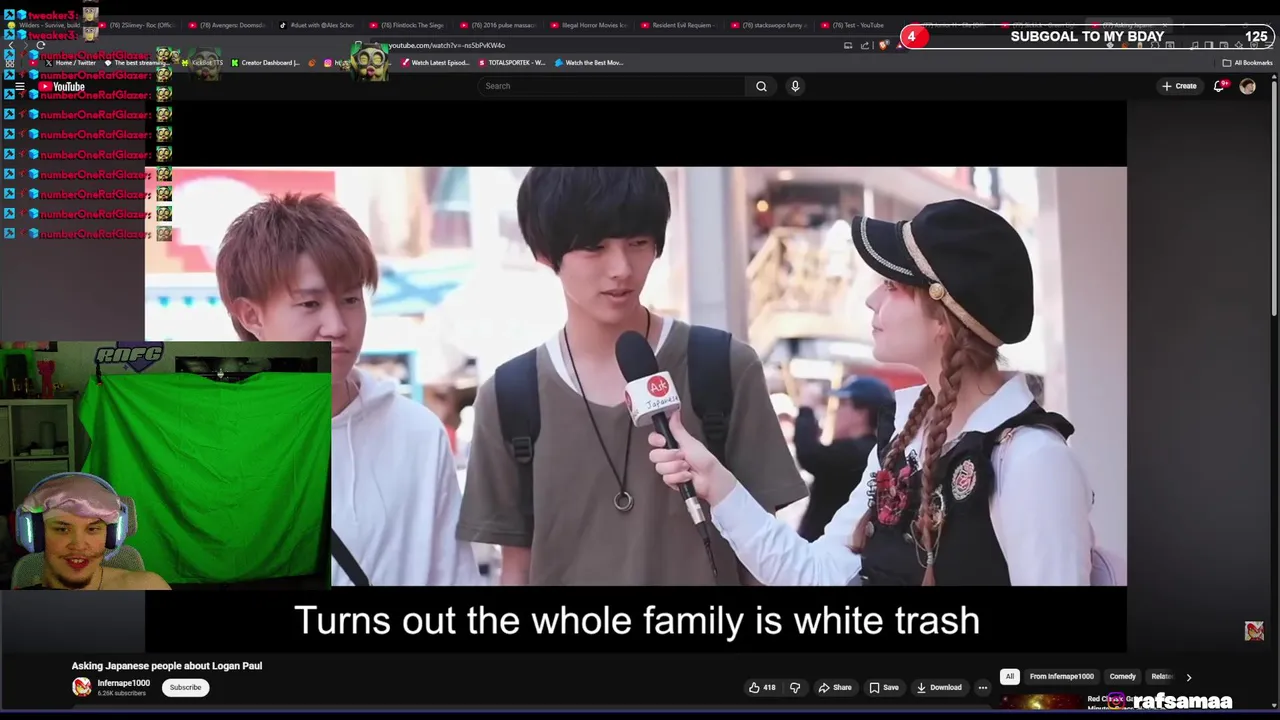
Task: Click the YouTube search magnifier button
Action: 761,86
